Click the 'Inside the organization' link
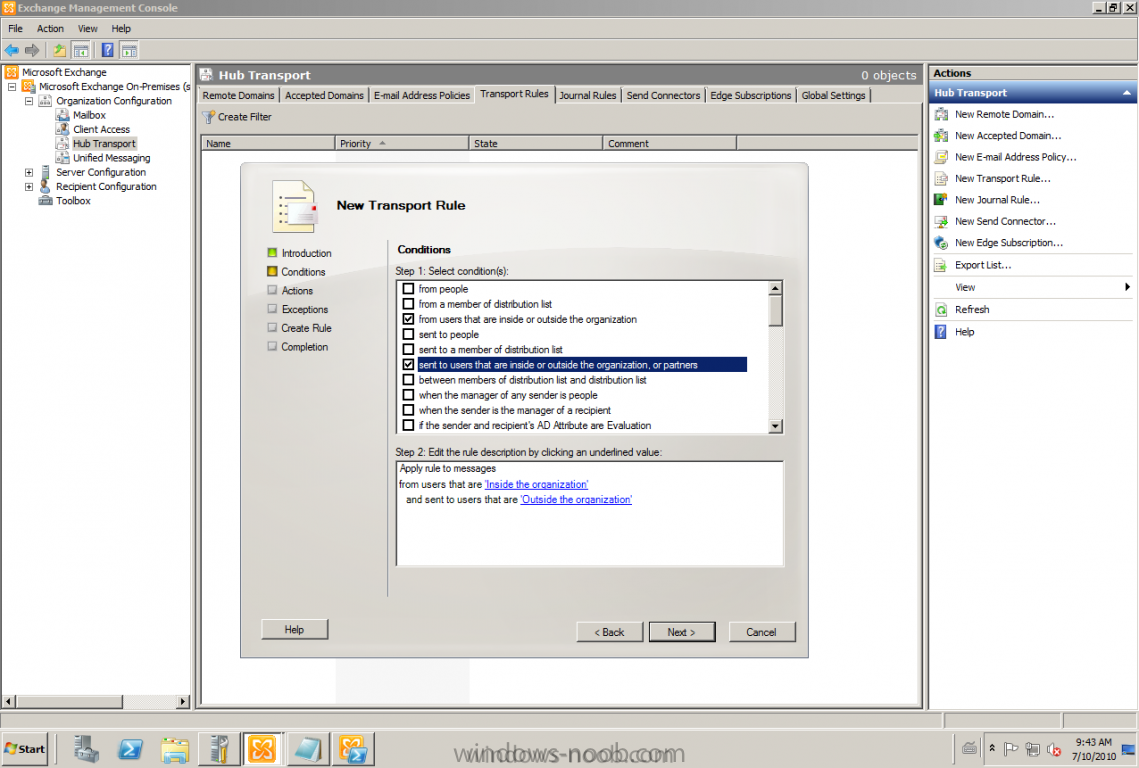 536,485
